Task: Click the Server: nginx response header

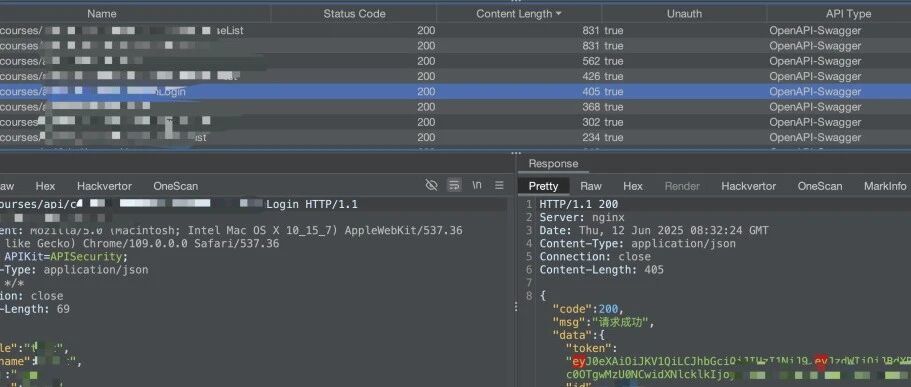Action: [582, 217]
